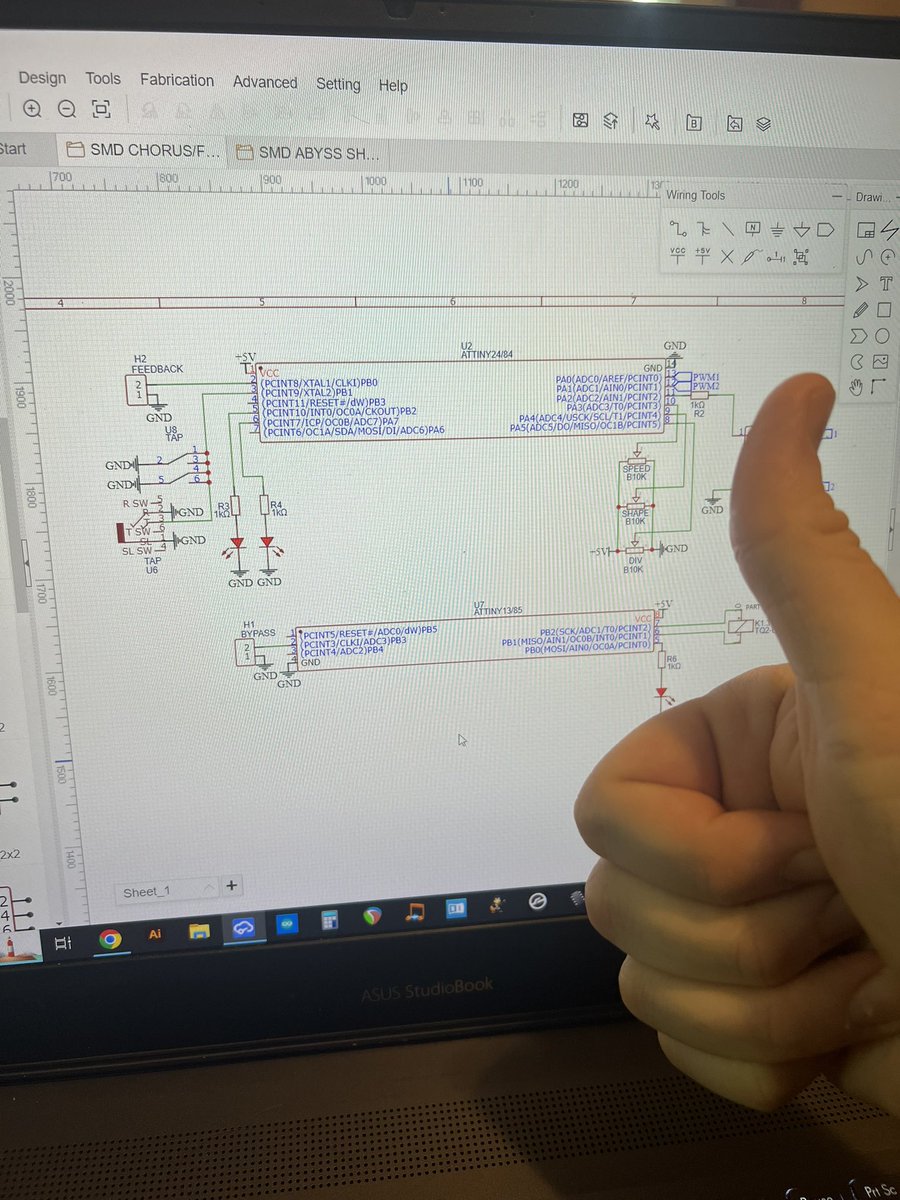The width and height of the screenshot is (900, 1200).
Task: Click the H2 FEEDBACK header label
Action: [157, 364]
